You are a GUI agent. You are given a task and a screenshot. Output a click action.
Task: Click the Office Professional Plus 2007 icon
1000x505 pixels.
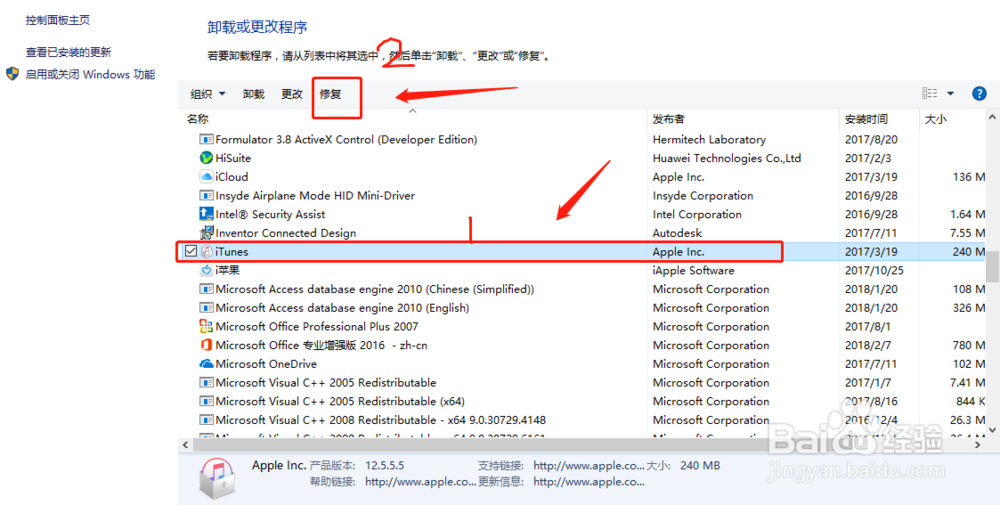click(x=206, y=326)
